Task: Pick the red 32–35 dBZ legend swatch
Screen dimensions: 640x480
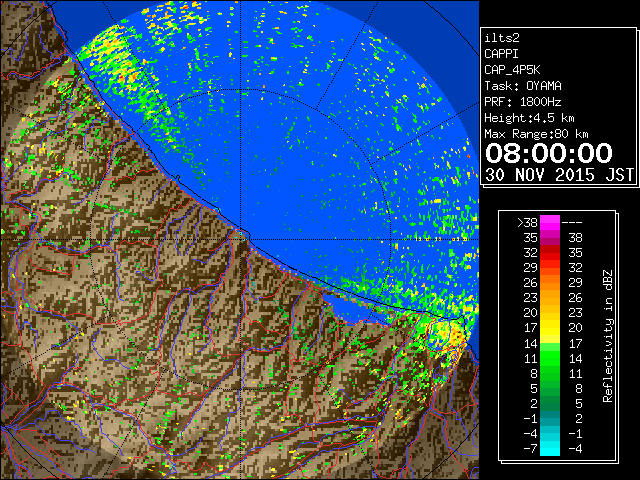Action: (x=550, y=253)
